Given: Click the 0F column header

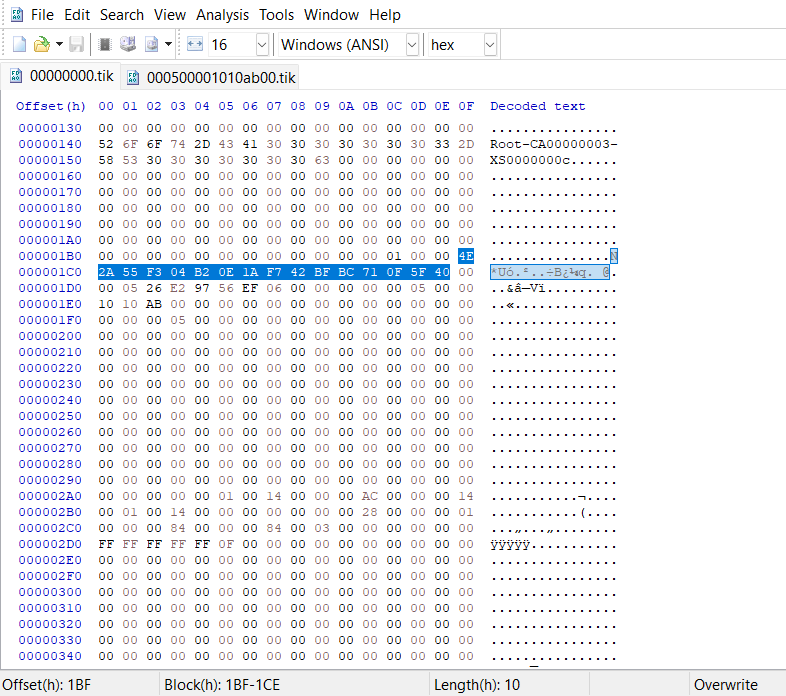Looking at the screenshot, I should [466, 106].
